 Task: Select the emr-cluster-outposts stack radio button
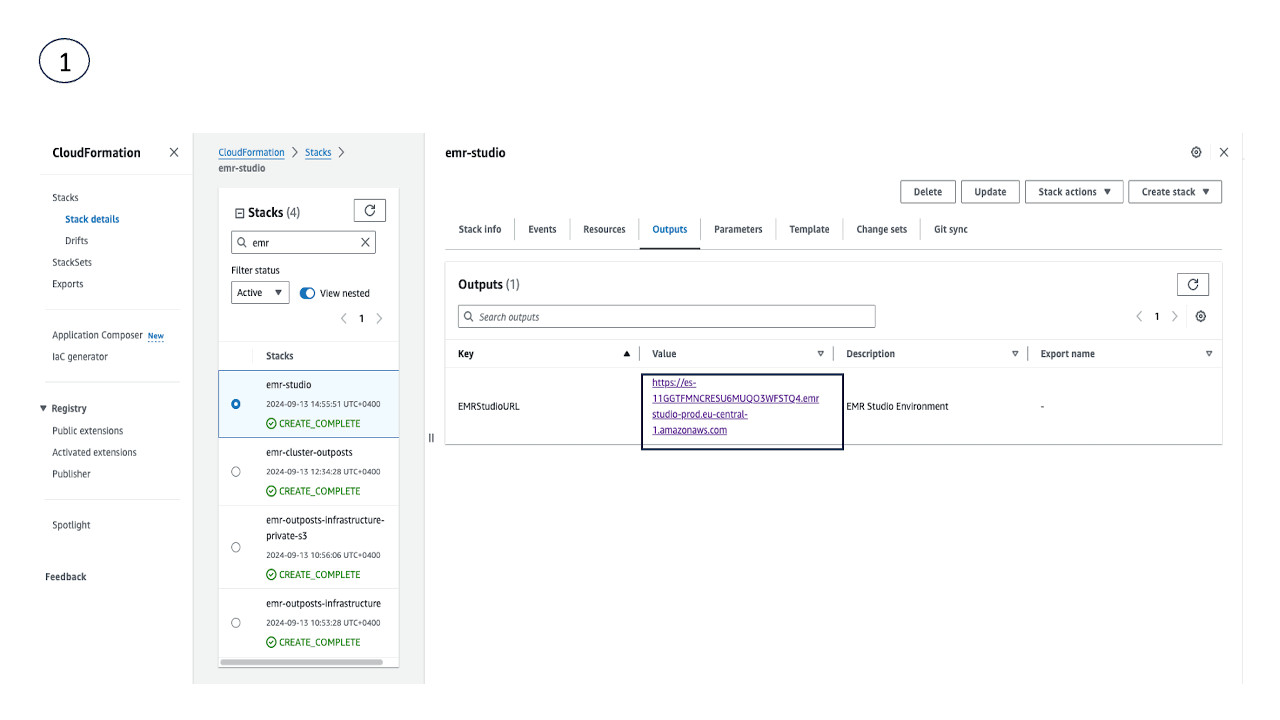coord(236,472)
